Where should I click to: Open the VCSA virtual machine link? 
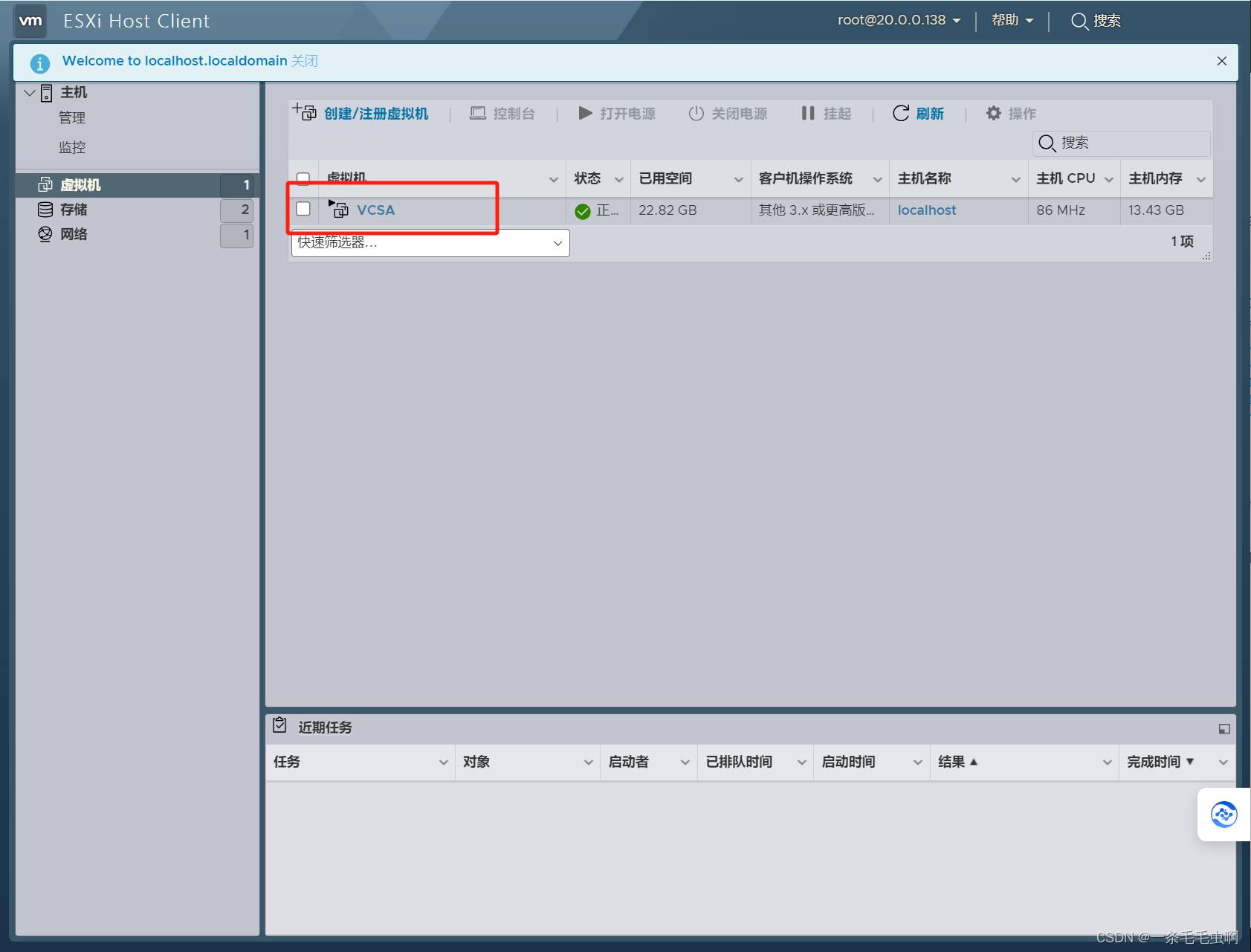pos(375,210)
